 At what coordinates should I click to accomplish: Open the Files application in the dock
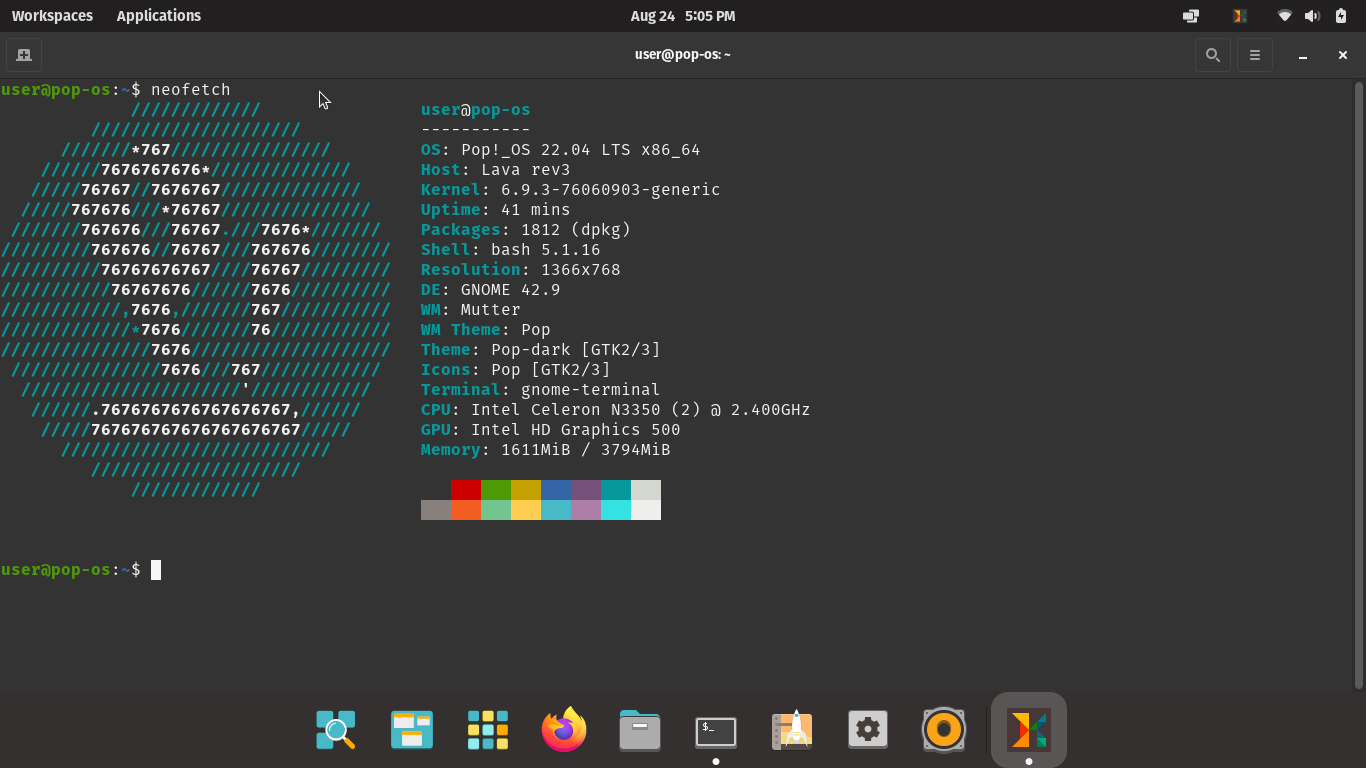click(639, 730)
